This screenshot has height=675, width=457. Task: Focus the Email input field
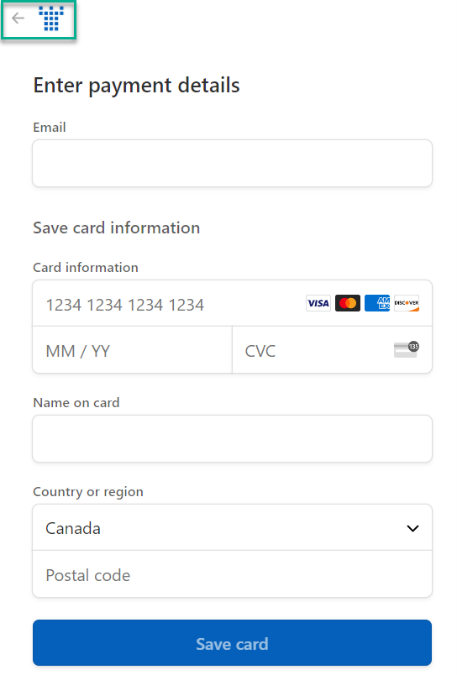coord(232,163)
